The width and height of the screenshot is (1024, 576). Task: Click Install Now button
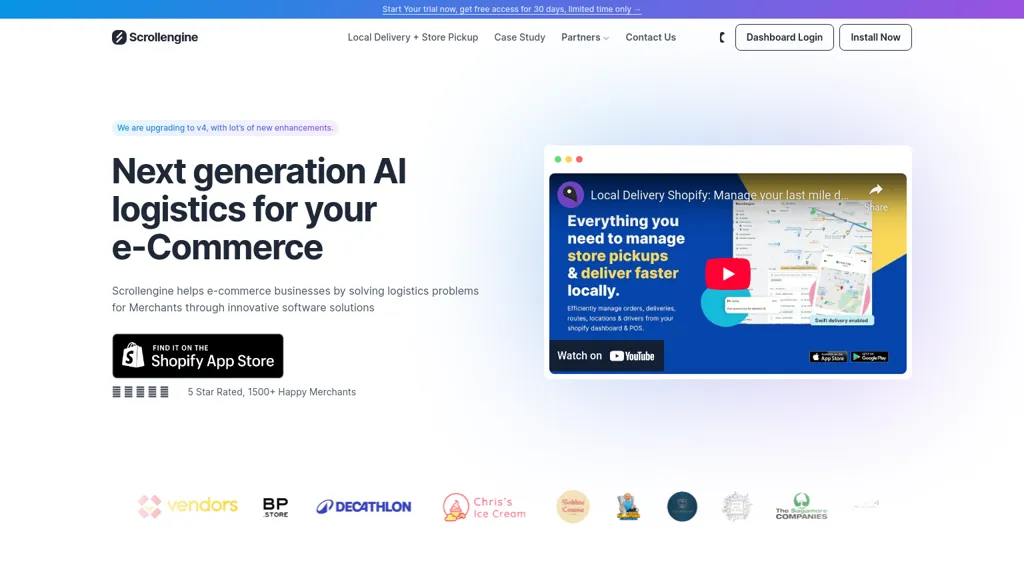(875, 37)
